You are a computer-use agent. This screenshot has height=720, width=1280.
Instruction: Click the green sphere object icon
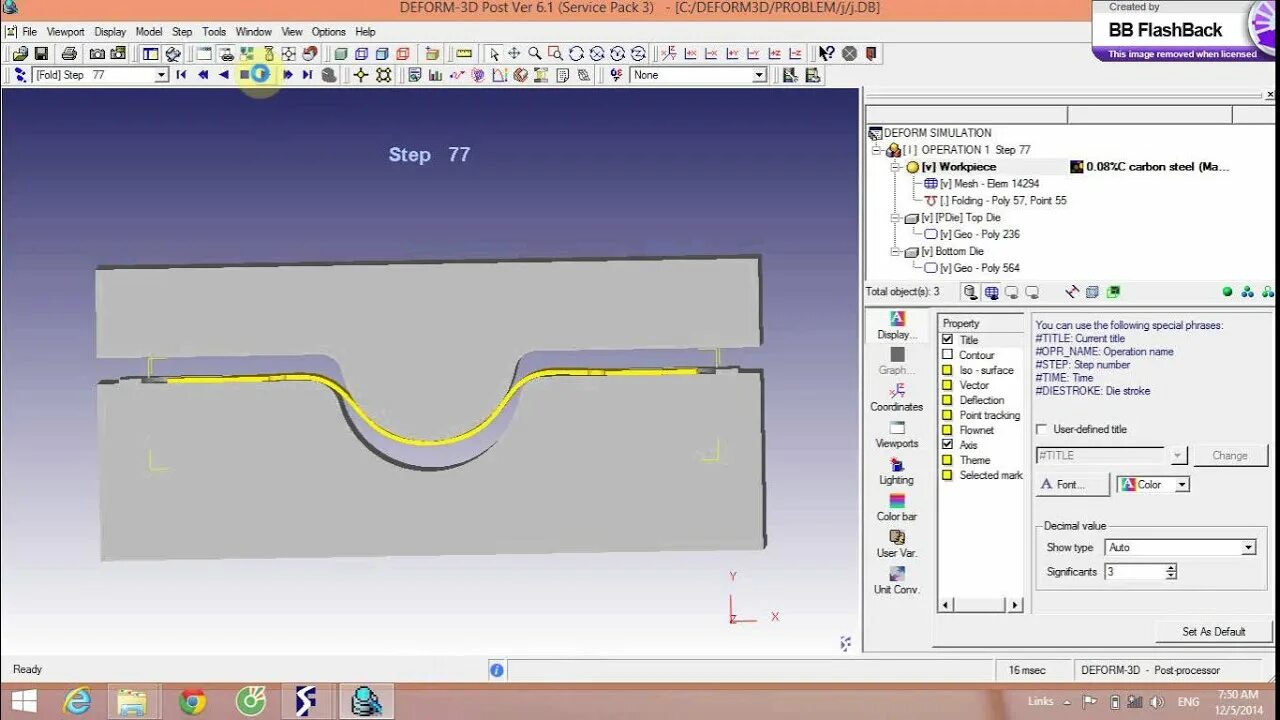(1227, 292)
